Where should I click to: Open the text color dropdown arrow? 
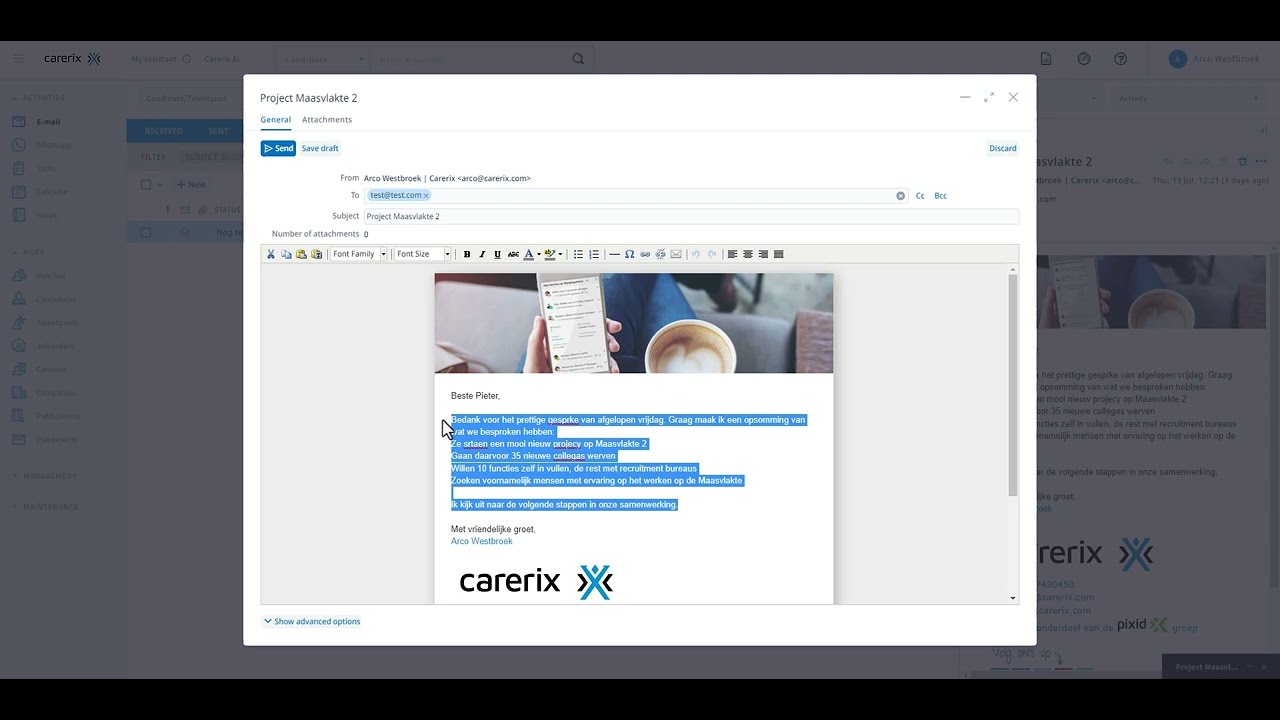538,254
